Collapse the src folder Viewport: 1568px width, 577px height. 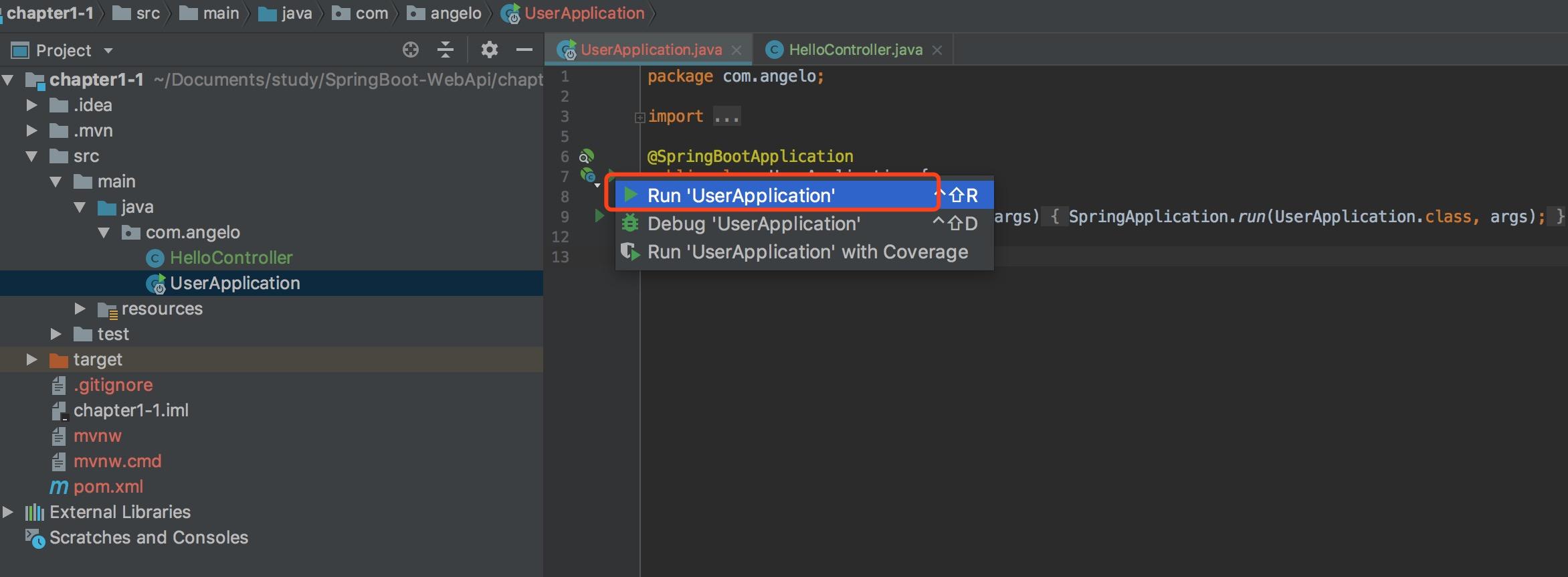(31, 156)
